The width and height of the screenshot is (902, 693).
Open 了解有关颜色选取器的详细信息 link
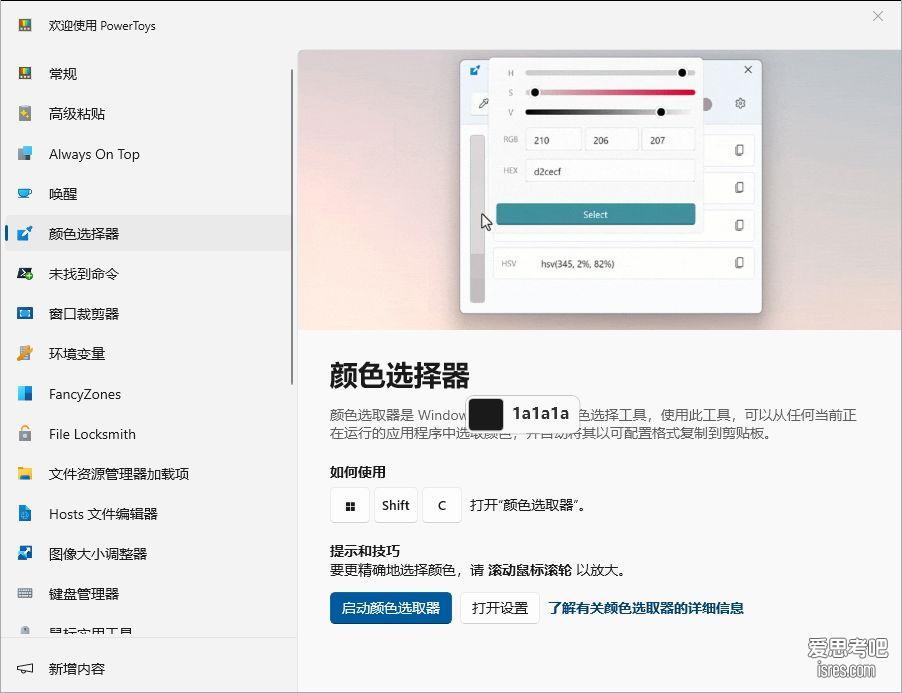click(645, 608)
